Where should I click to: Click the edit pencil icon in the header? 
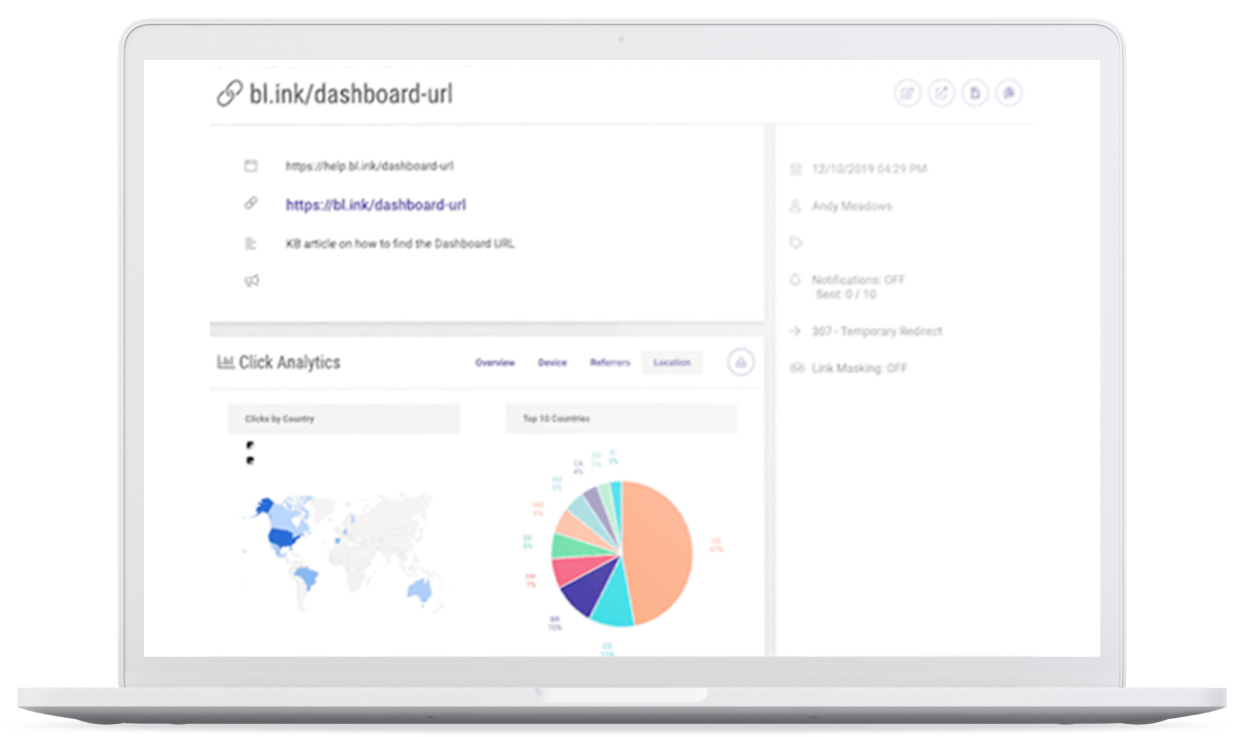(x=907, y=93)
